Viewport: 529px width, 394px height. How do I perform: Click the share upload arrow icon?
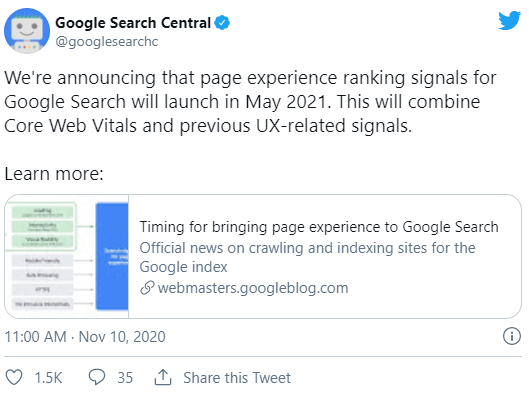163,377
